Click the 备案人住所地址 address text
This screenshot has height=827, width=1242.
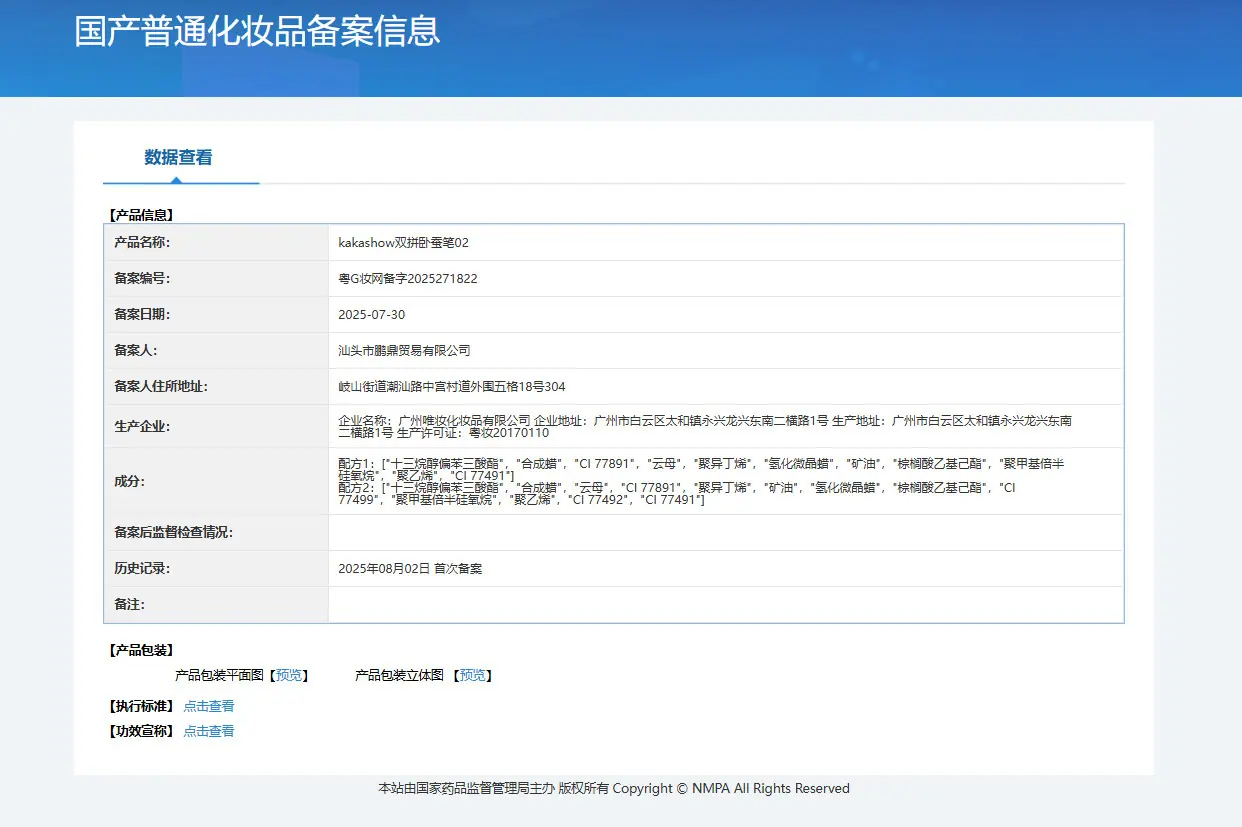click(x=452, y=387)
